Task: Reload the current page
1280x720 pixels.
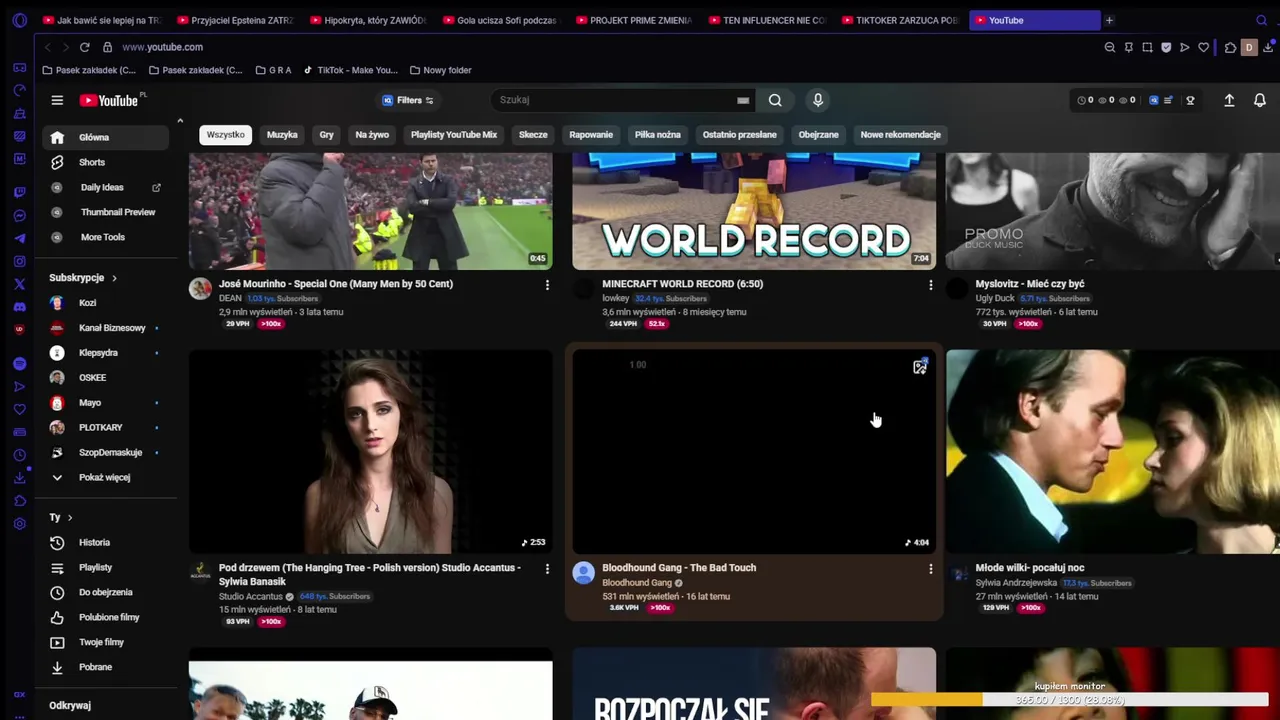Action: tap(84, 47)
